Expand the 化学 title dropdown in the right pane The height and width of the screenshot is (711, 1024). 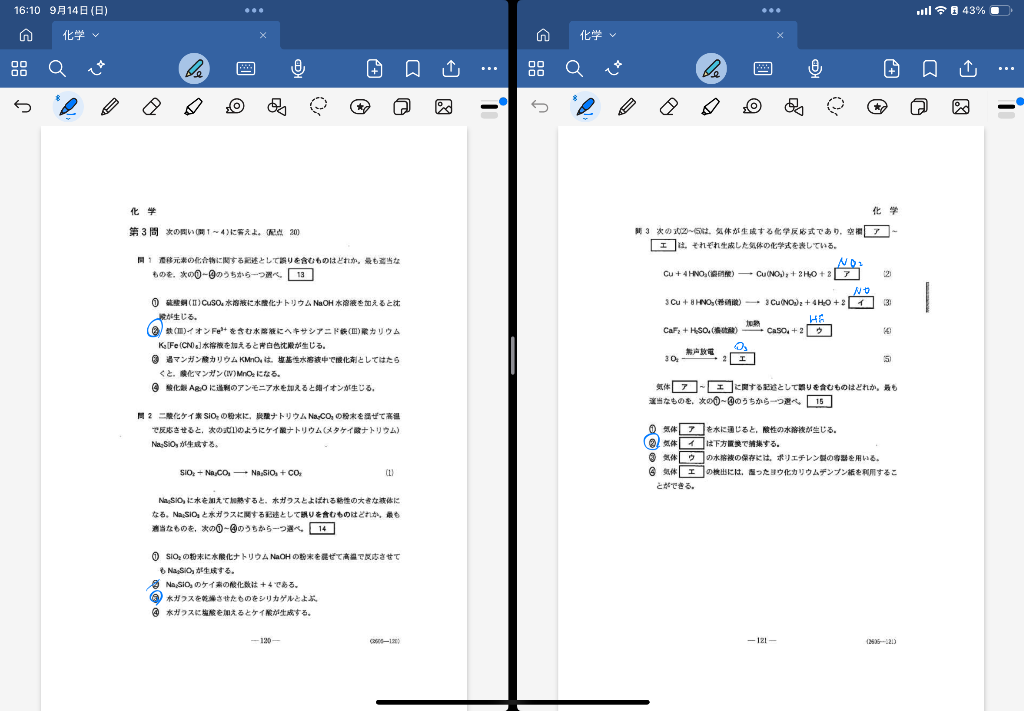coord(613,35)
